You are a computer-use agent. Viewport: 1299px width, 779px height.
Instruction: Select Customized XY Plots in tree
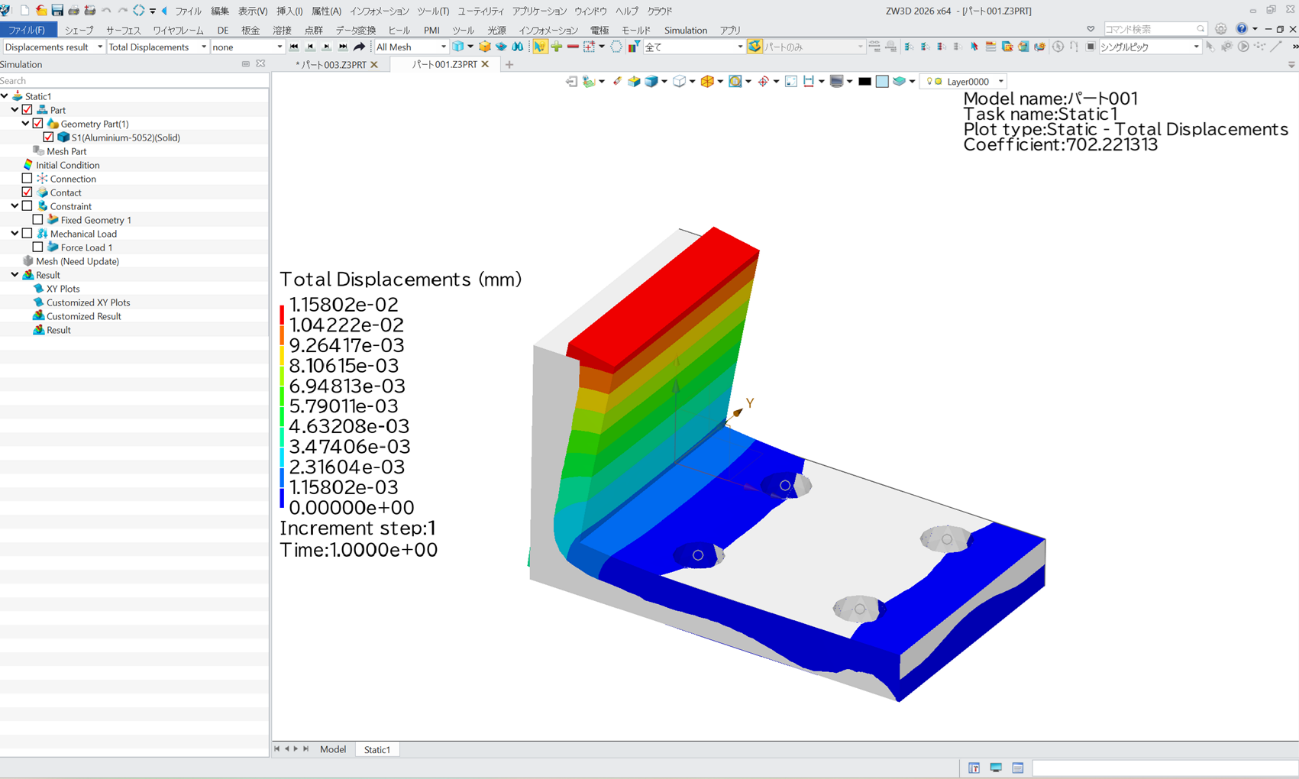coord(88,302)
